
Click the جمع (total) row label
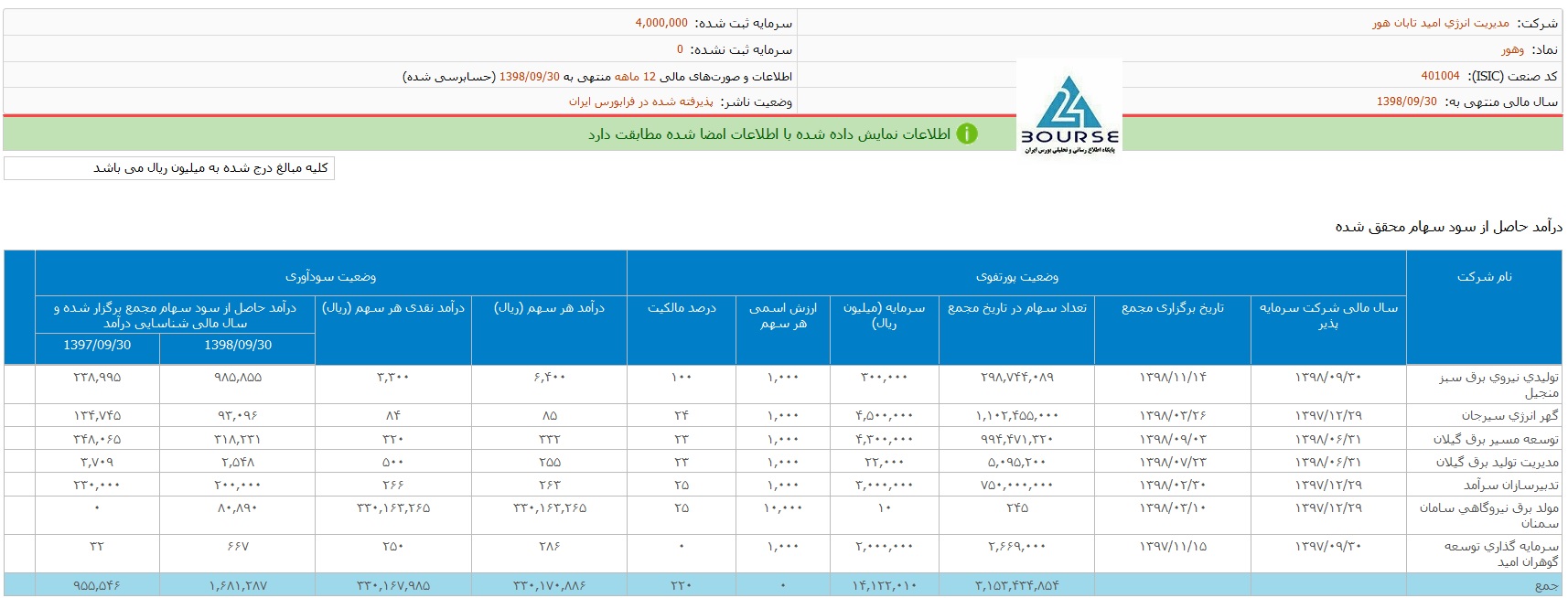click(1547, 585)
